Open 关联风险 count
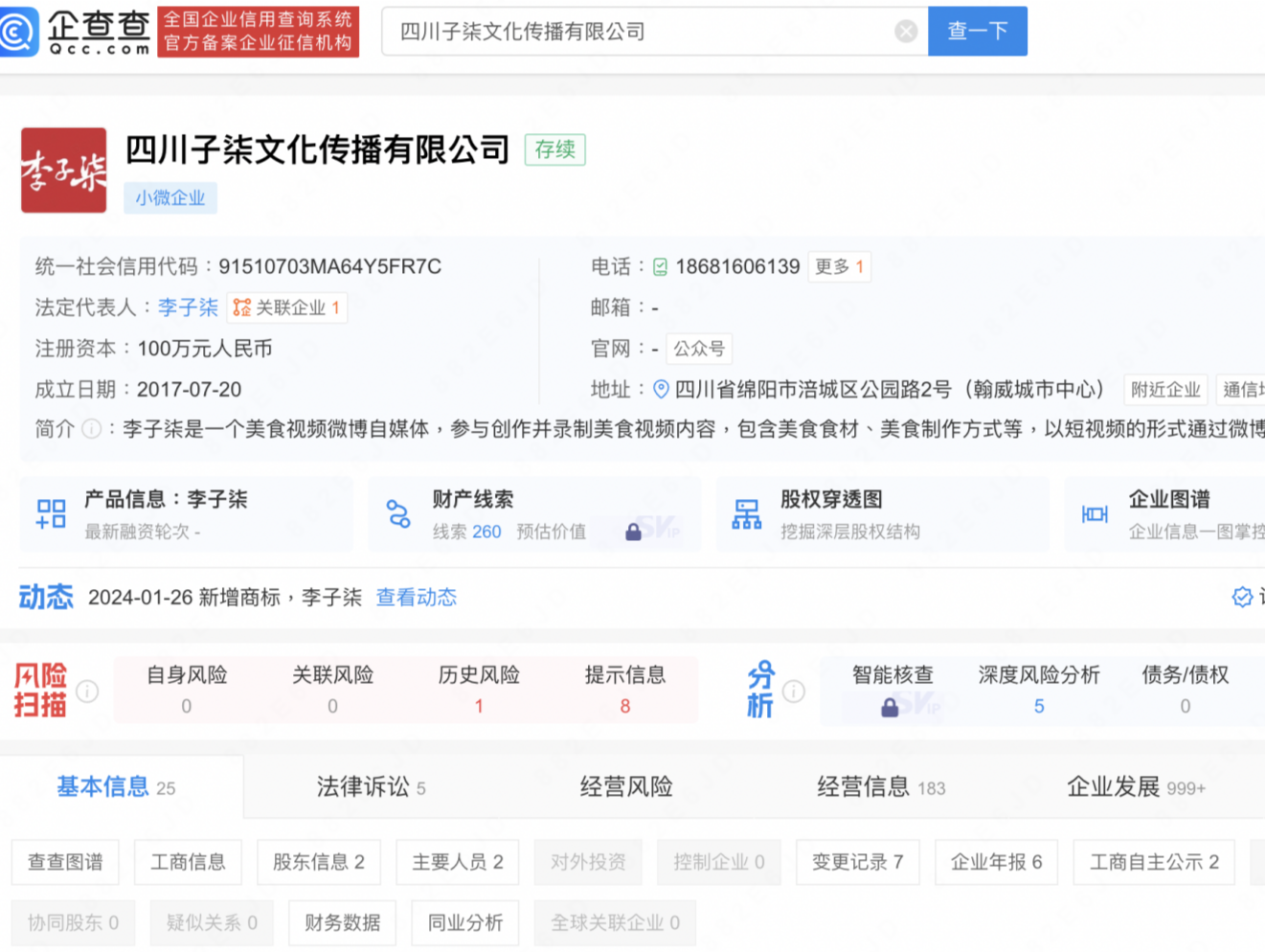Image resolution: width=1265 pixels, height=952 pixels. coord(333,690)
